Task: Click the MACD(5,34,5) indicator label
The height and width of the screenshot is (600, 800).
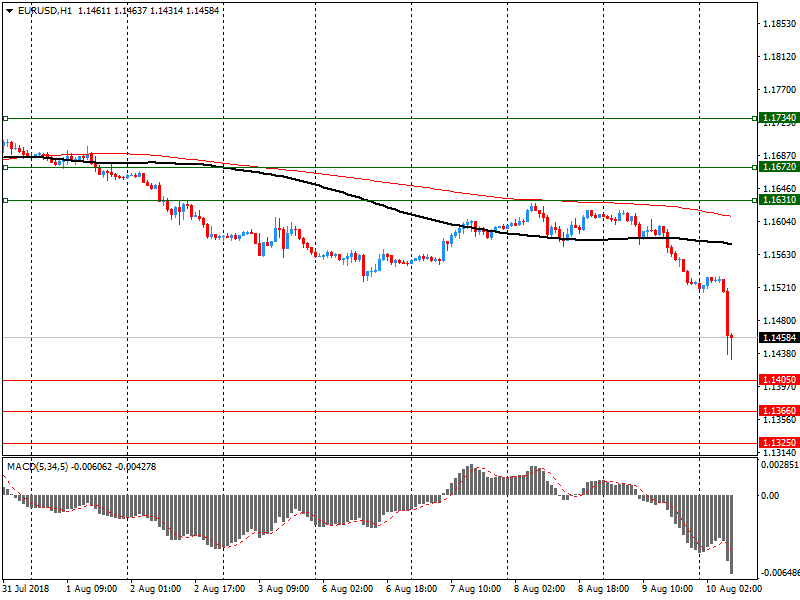Action: click(37, 466)
